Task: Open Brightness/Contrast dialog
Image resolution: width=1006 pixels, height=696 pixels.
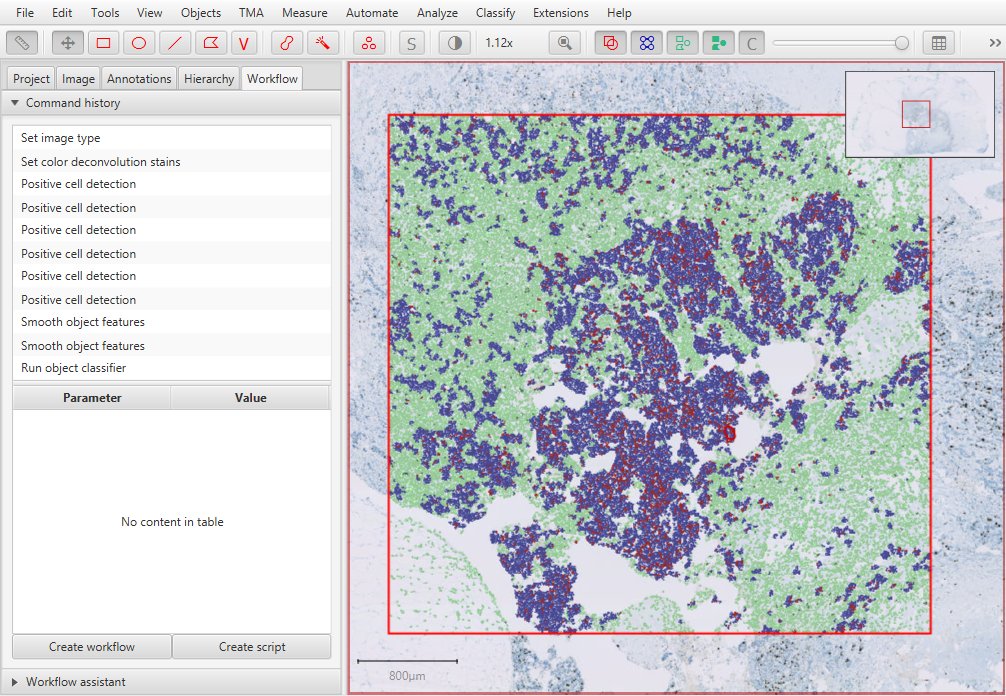Action: [x=455, y=43]
